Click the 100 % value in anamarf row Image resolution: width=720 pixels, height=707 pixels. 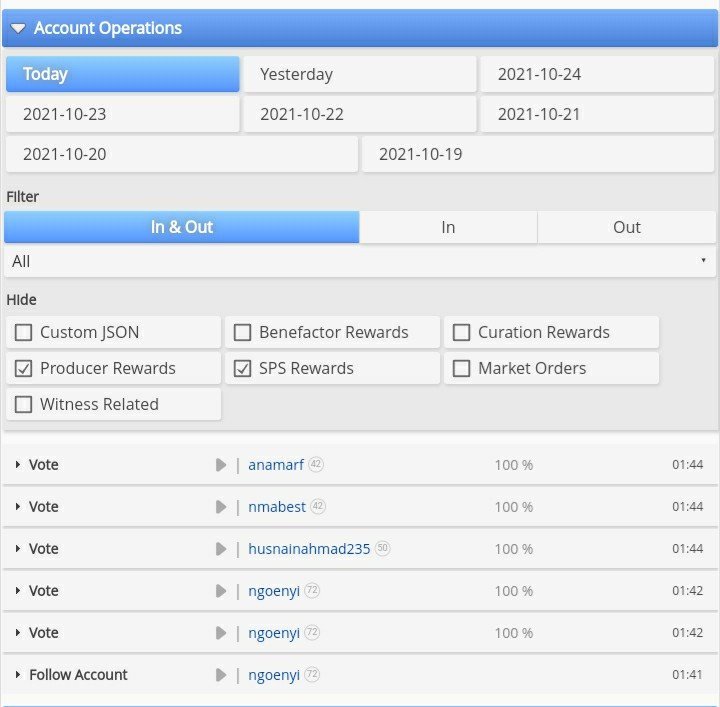coord(514,465)
